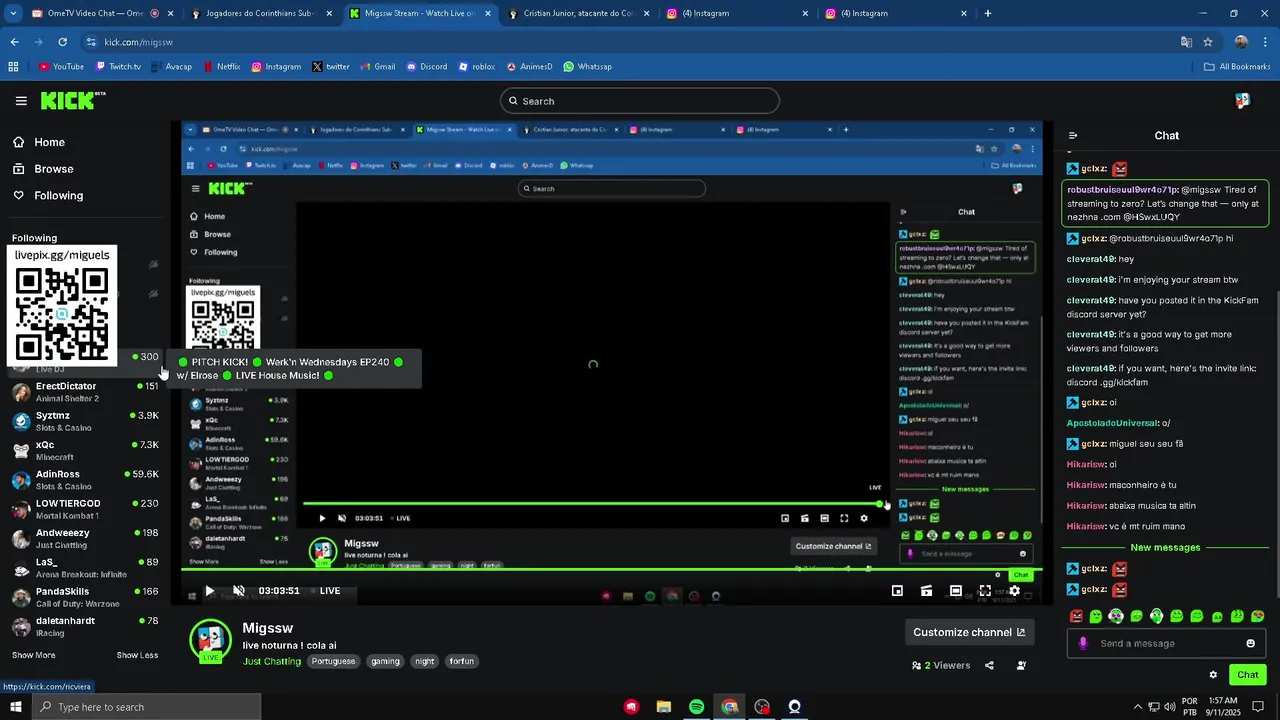This screenshot has width=1280, height=720.
Task: Focus the Send a message input
Action: click(1165, 644)
